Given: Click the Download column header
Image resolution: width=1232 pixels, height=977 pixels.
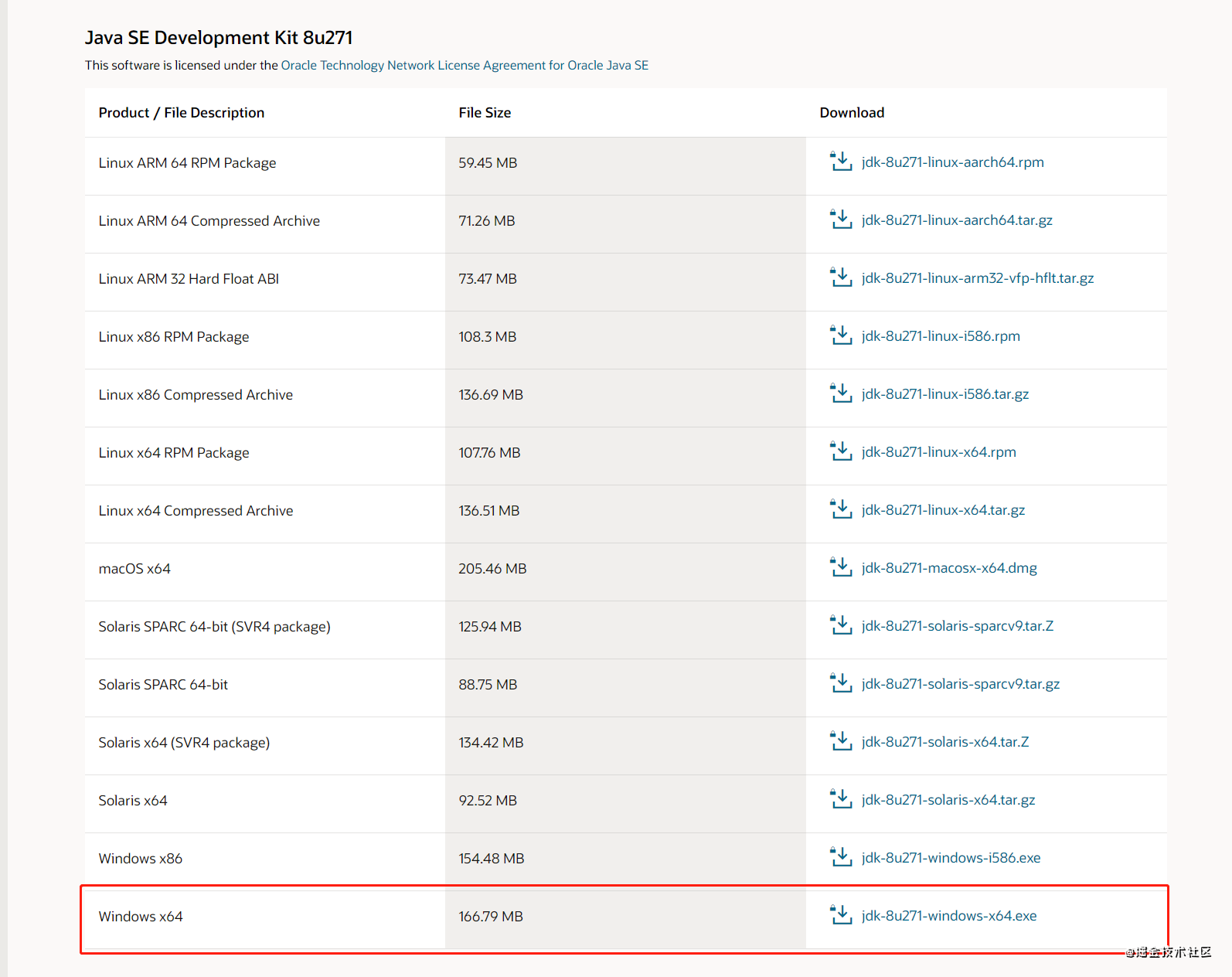Looking at the screenshot, I should click(x=852, y=113).
